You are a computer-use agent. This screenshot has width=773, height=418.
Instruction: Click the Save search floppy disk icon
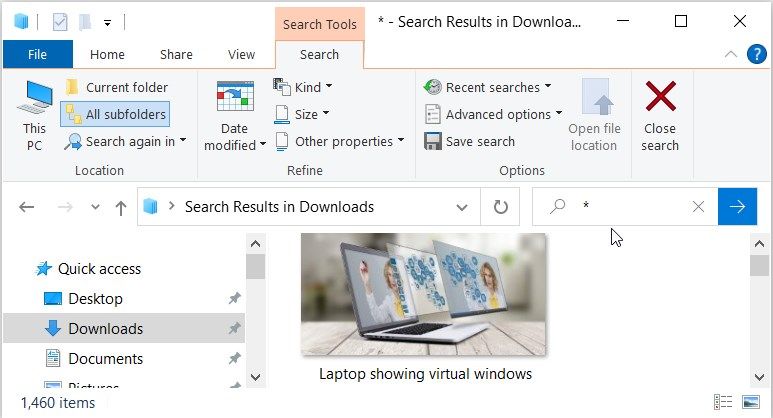pyautogui.click(x=432, y=141)
